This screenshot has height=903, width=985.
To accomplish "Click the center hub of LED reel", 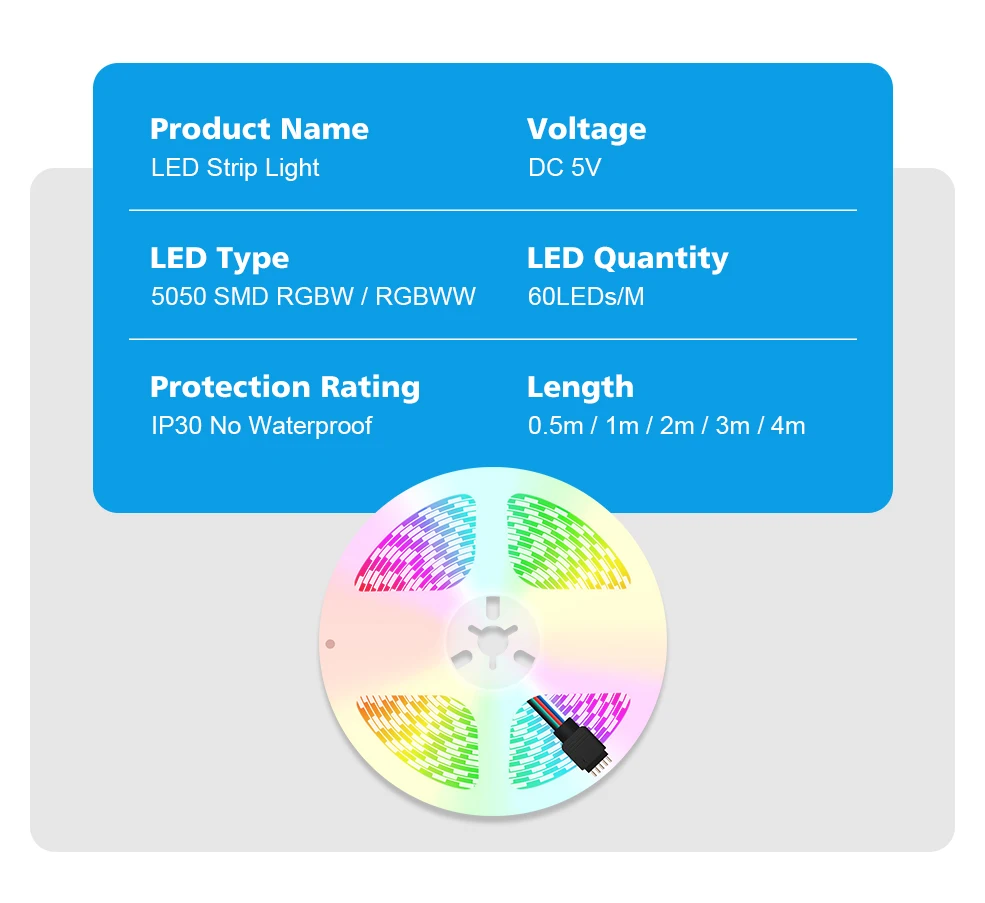I will point(492,641).
